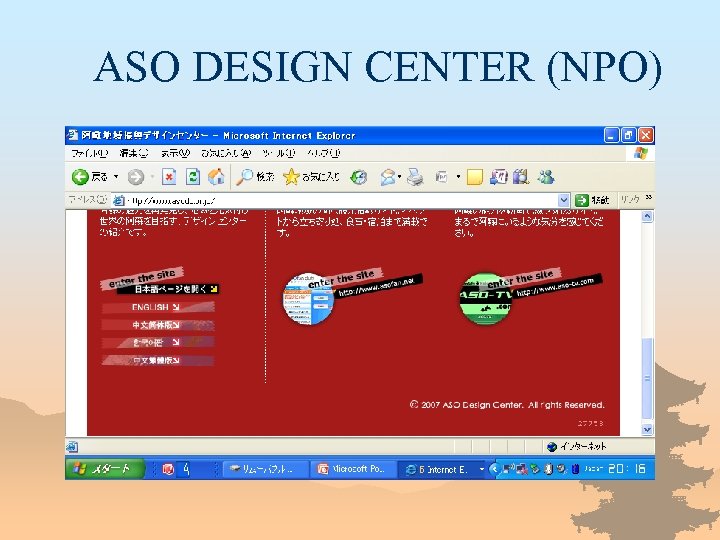Open the Help menu
The height and width of the screenshot is (540, 720).
324,153
